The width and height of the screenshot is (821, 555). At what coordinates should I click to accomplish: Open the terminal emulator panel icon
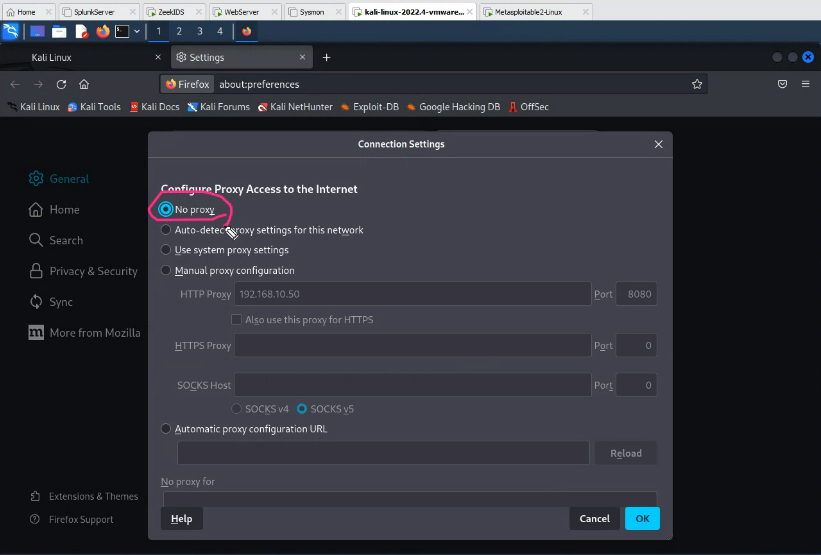[122, 32]
